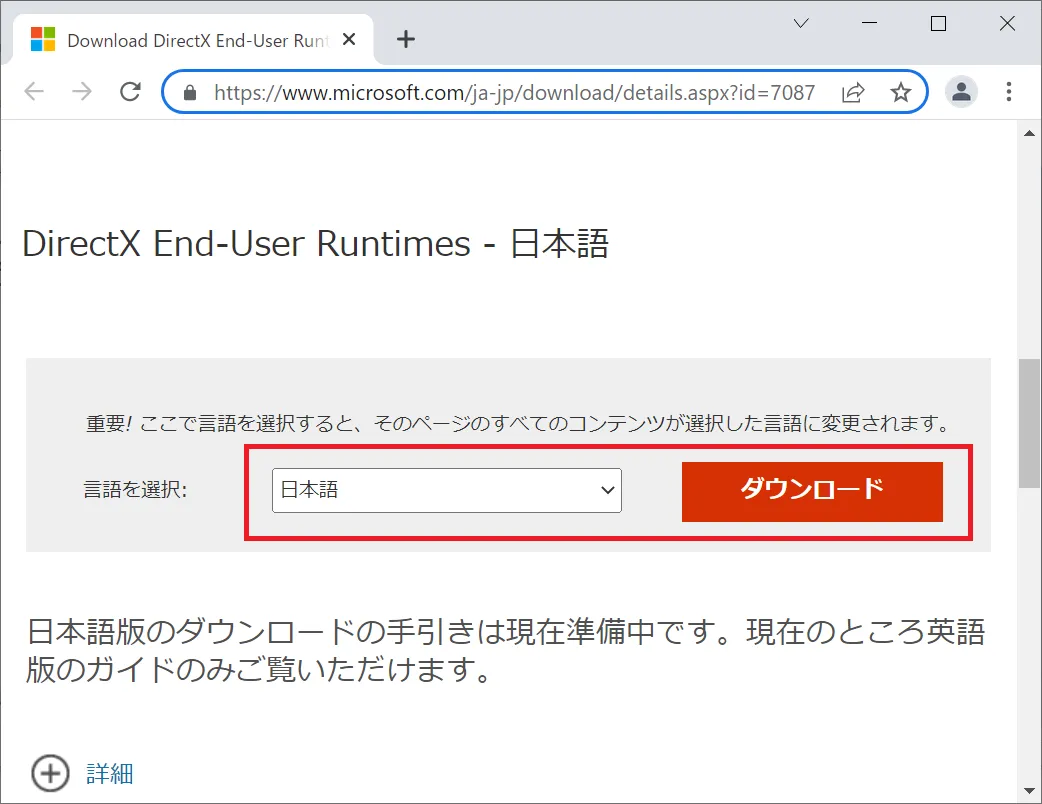This screenshot has height=804, width=1042.
Task: Click the browser back arrow
Action: 34,91
